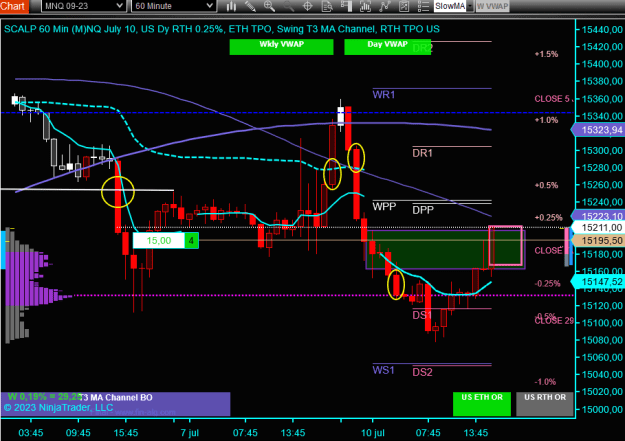This screenshot has width=625, height=441.
Task: Click the T3 MA Channel BO label
Action: (116, 398)
